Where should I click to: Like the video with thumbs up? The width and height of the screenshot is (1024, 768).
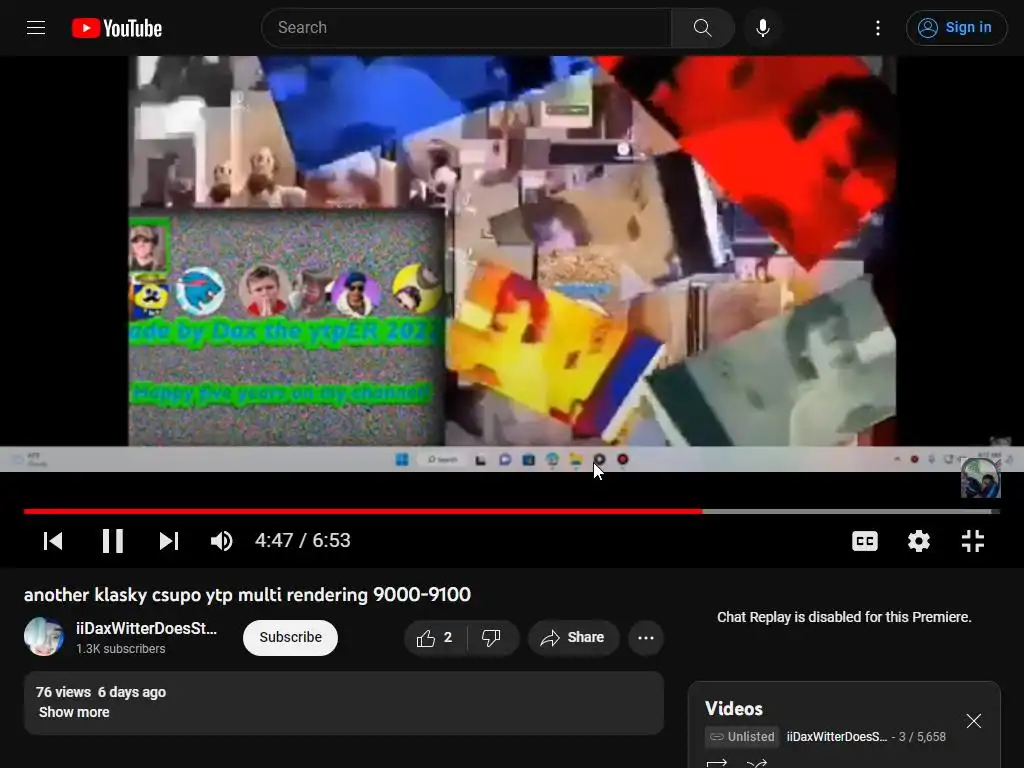pyautogui.click(x=436, y=637)
